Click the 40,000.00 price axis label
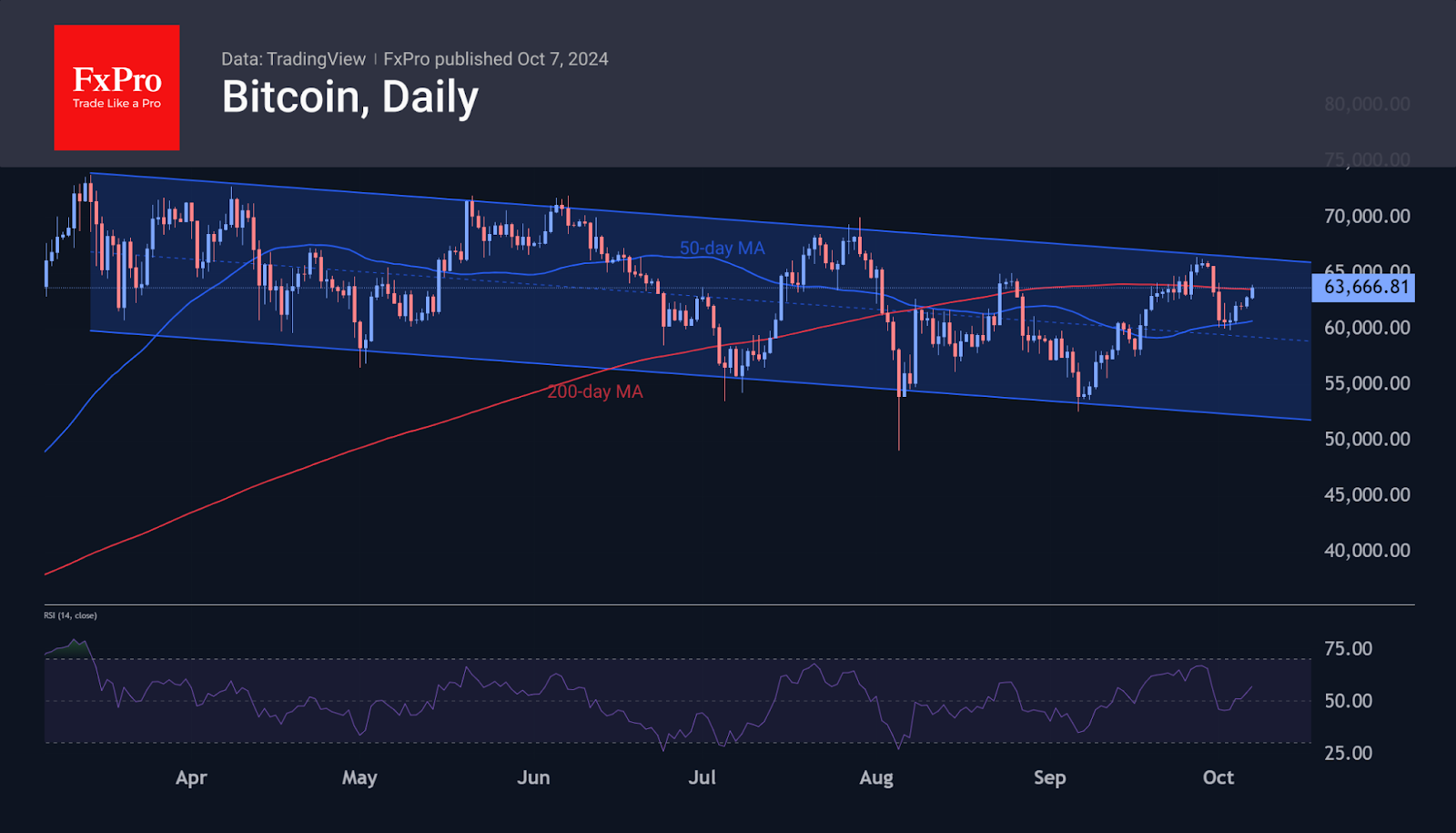 click(1367, 551)
